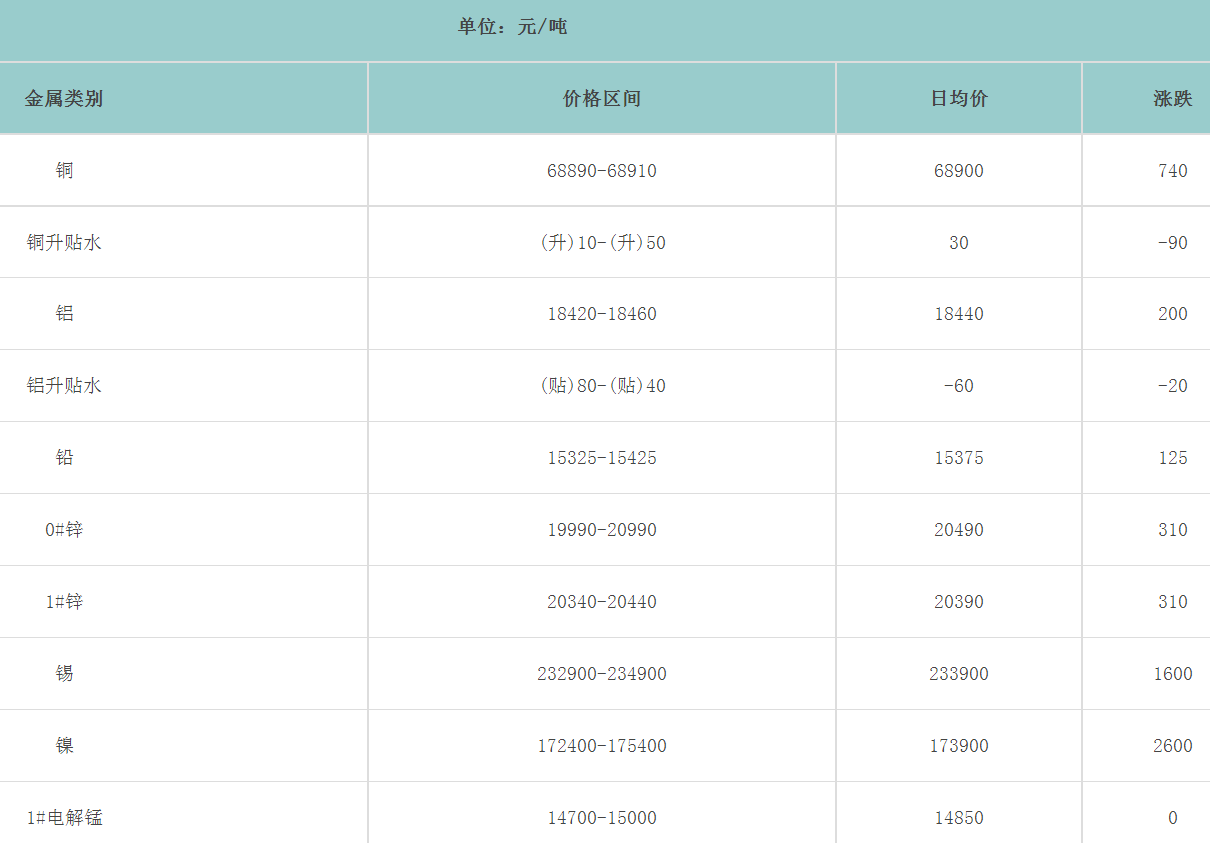Click the 1#锌 price range 20340-20440
This screenshot has width=1210, height=843.
[x=602, y=602]
